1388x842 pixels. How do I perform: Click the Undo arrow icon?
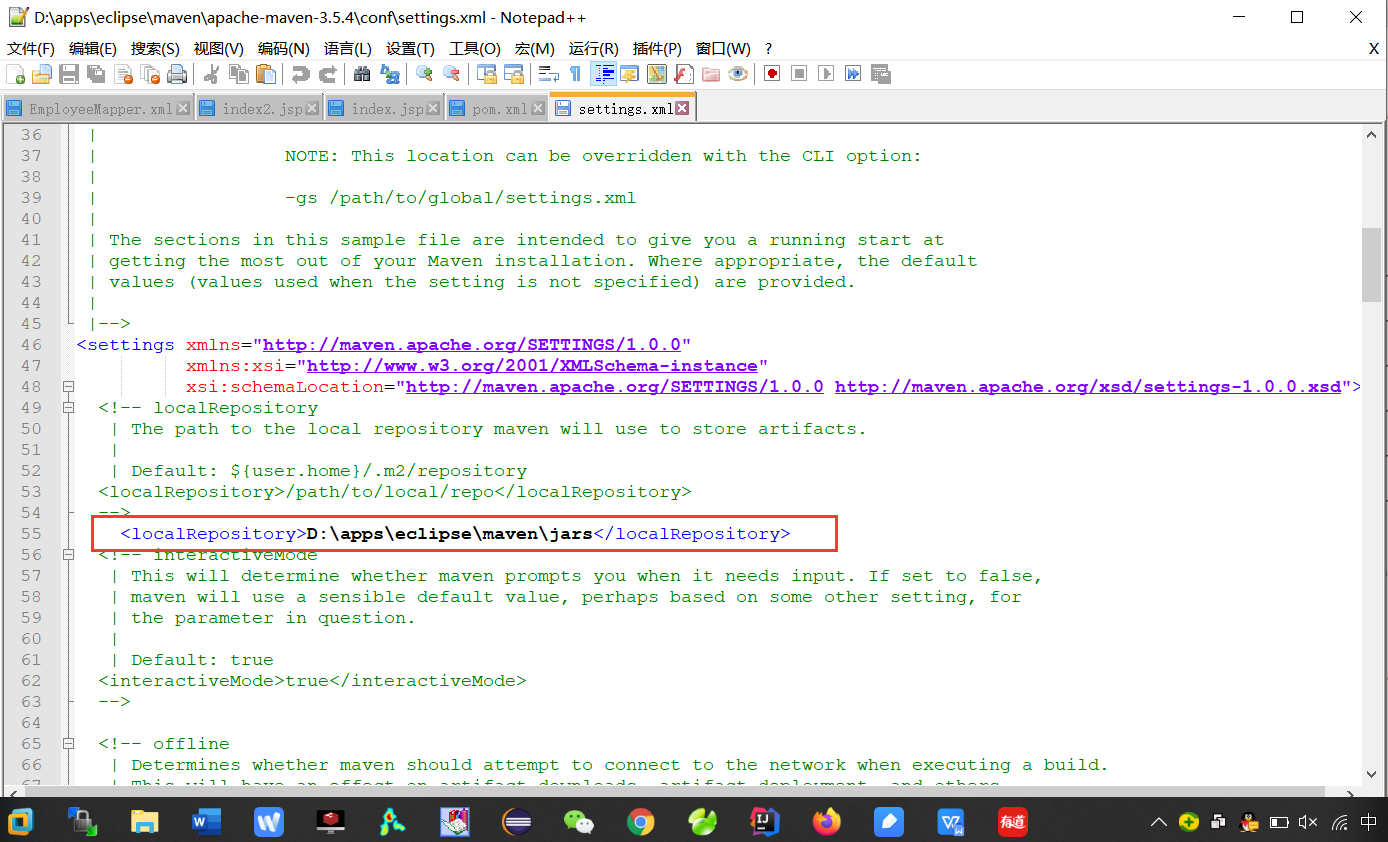coord(300,74)
